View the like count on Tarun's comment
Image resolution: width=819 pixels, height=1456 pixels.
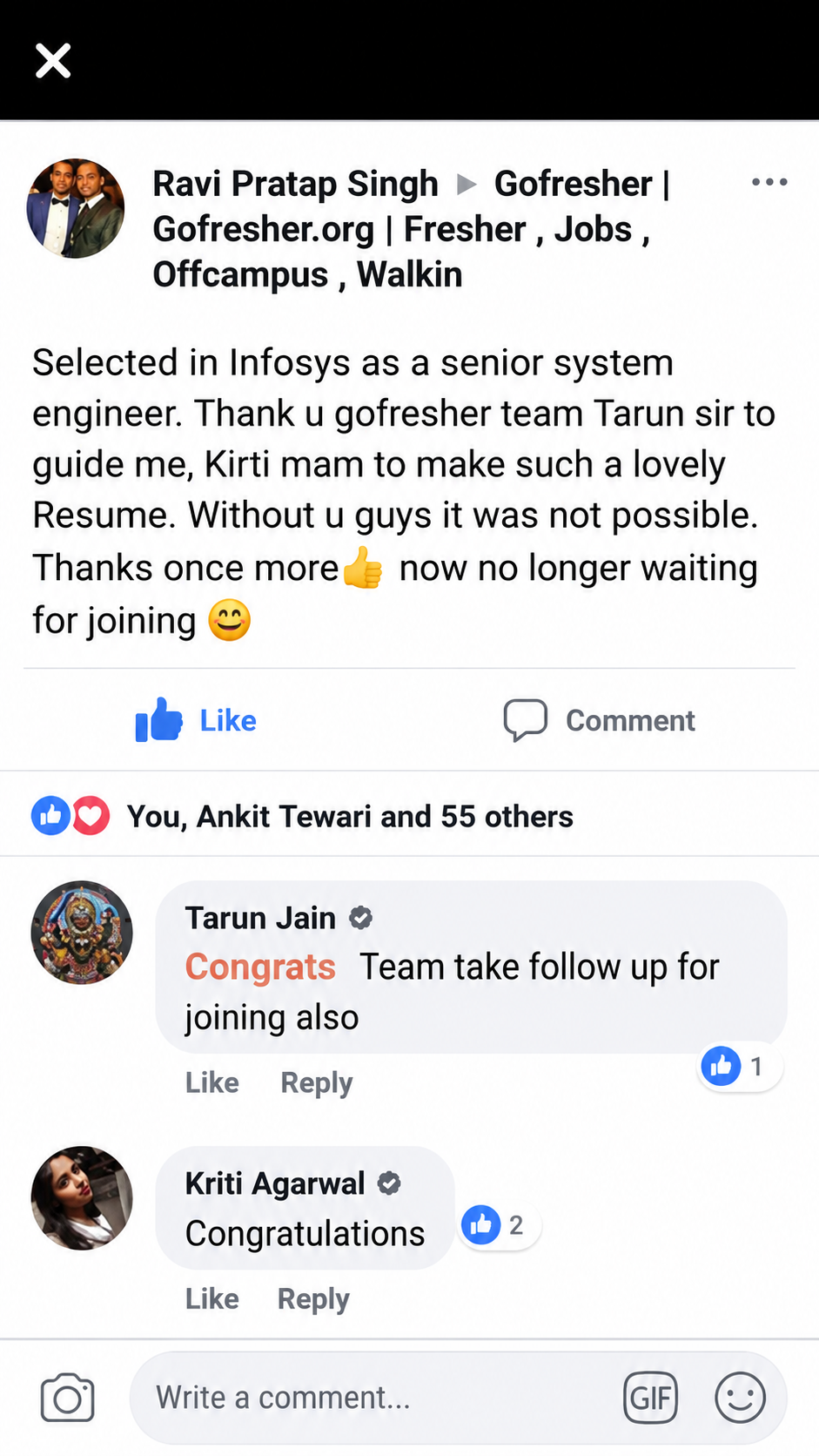[739, 1066]
